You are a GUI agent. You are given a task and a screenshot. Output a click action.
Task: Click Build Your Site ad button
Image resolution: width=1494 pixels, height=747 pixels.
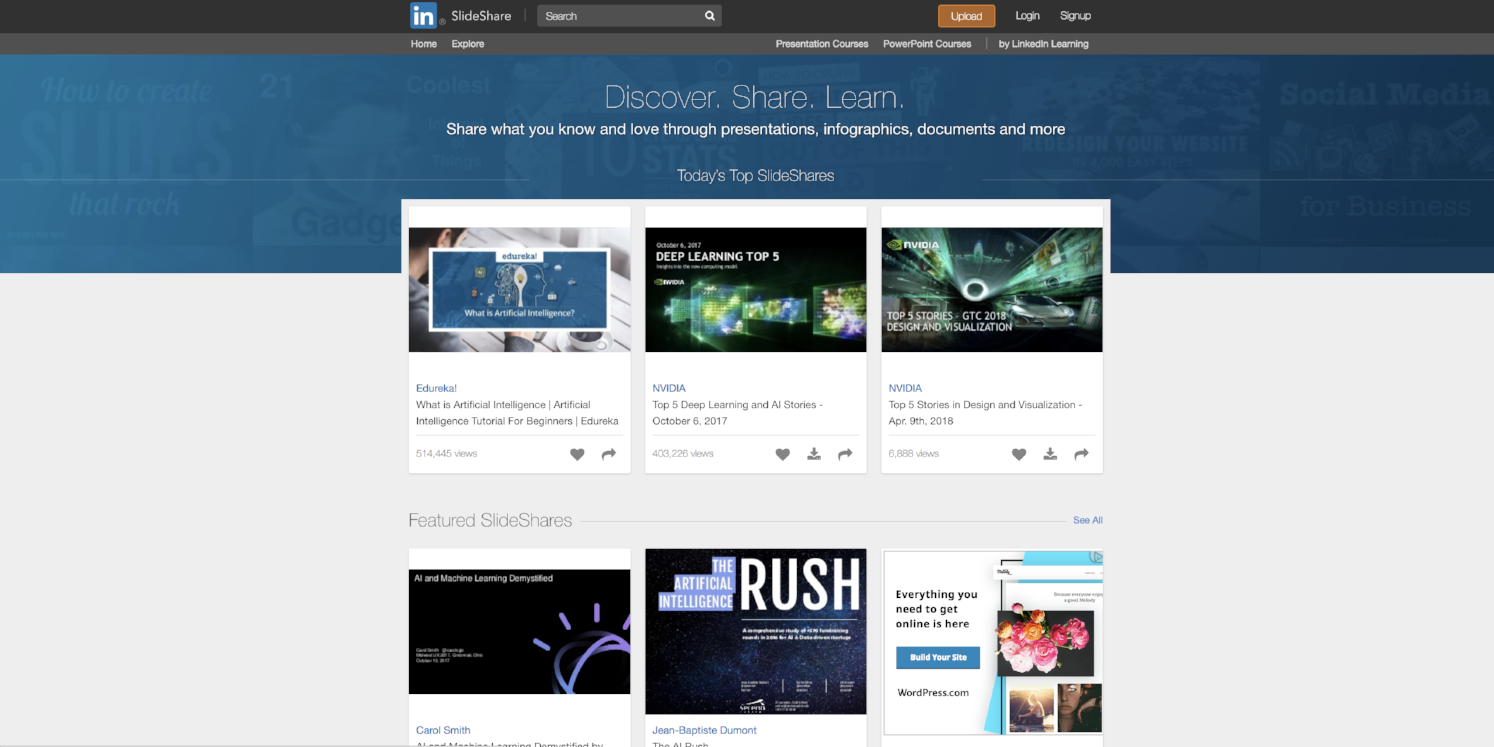point(938,657)
